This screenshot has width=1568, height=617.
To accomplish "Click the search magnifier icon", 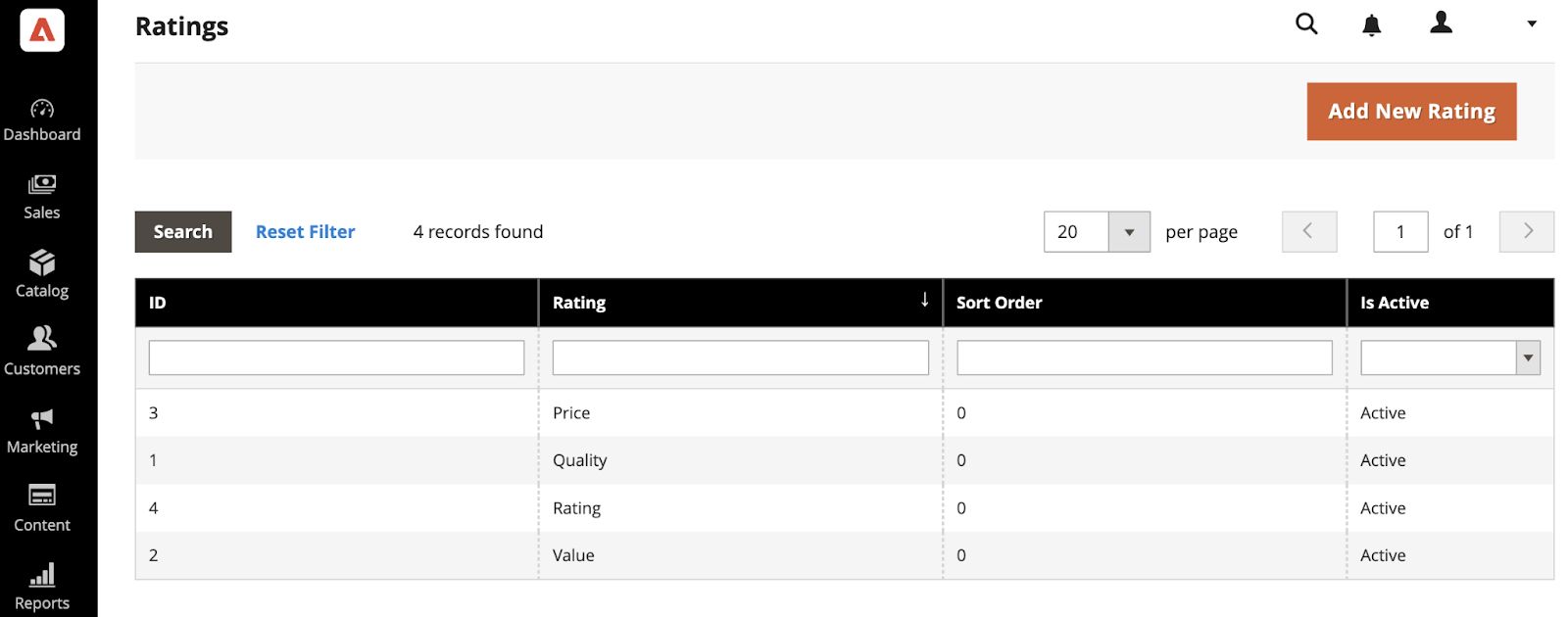I will click(1306, 24).
